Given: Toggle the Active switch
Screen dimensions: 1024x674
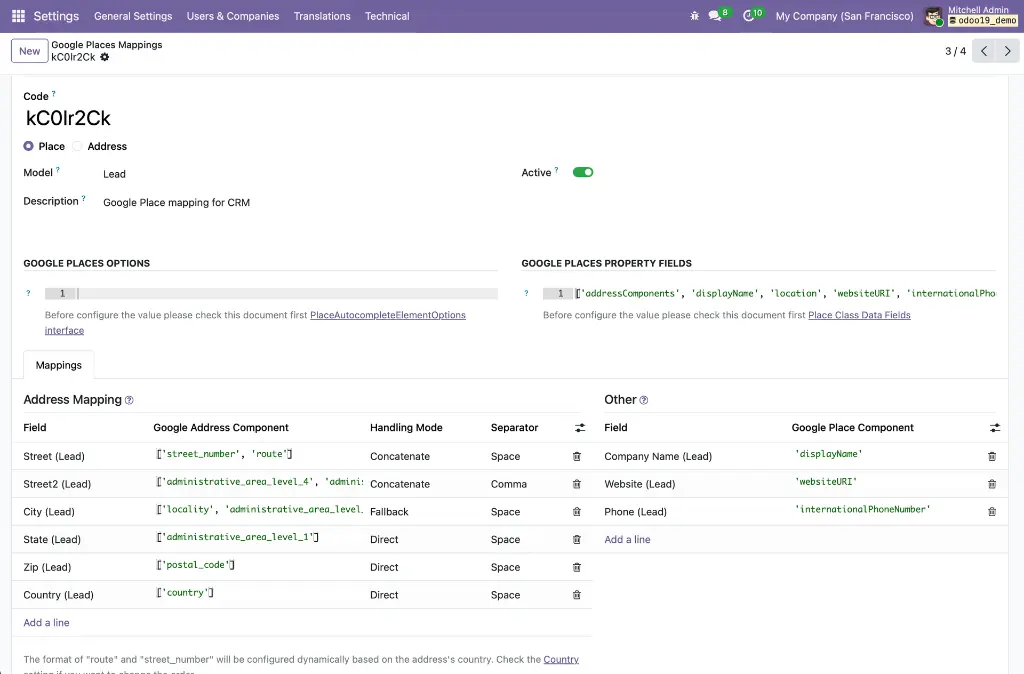Looking at the screenshot, I should (x=583, y=172).
